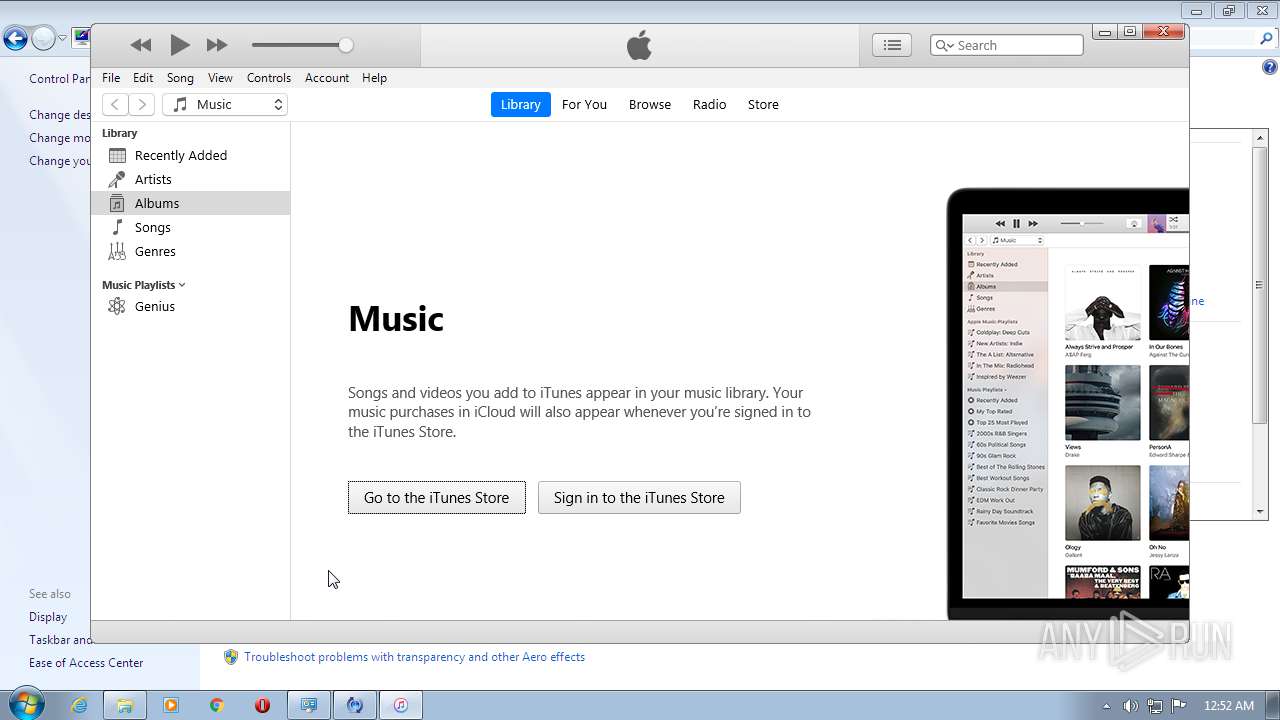1280x720 pixels.
Task: Select Songs in the Library sidebar
Action: click(x=190, y=227)
